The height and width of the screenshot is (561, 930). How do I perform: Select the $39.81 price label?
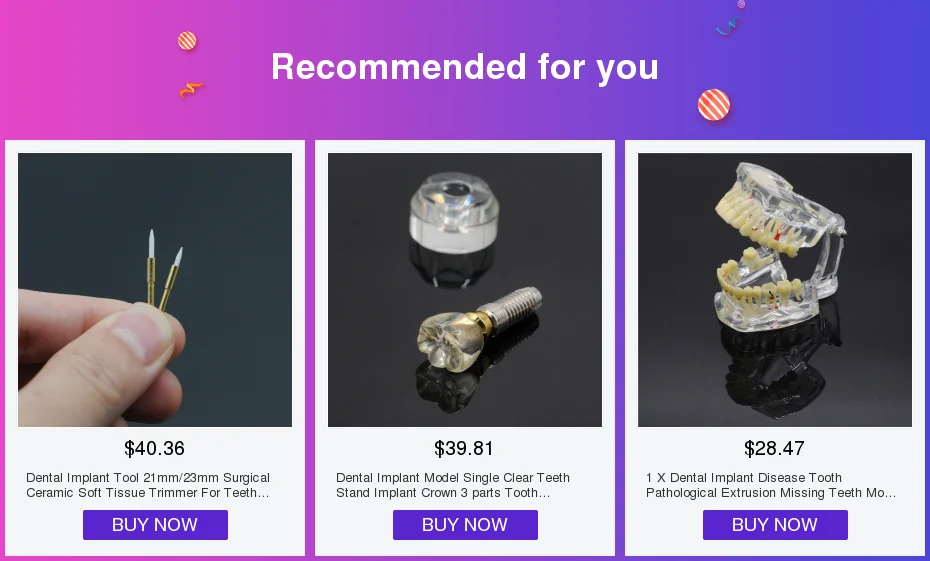(x=464, y=448)
